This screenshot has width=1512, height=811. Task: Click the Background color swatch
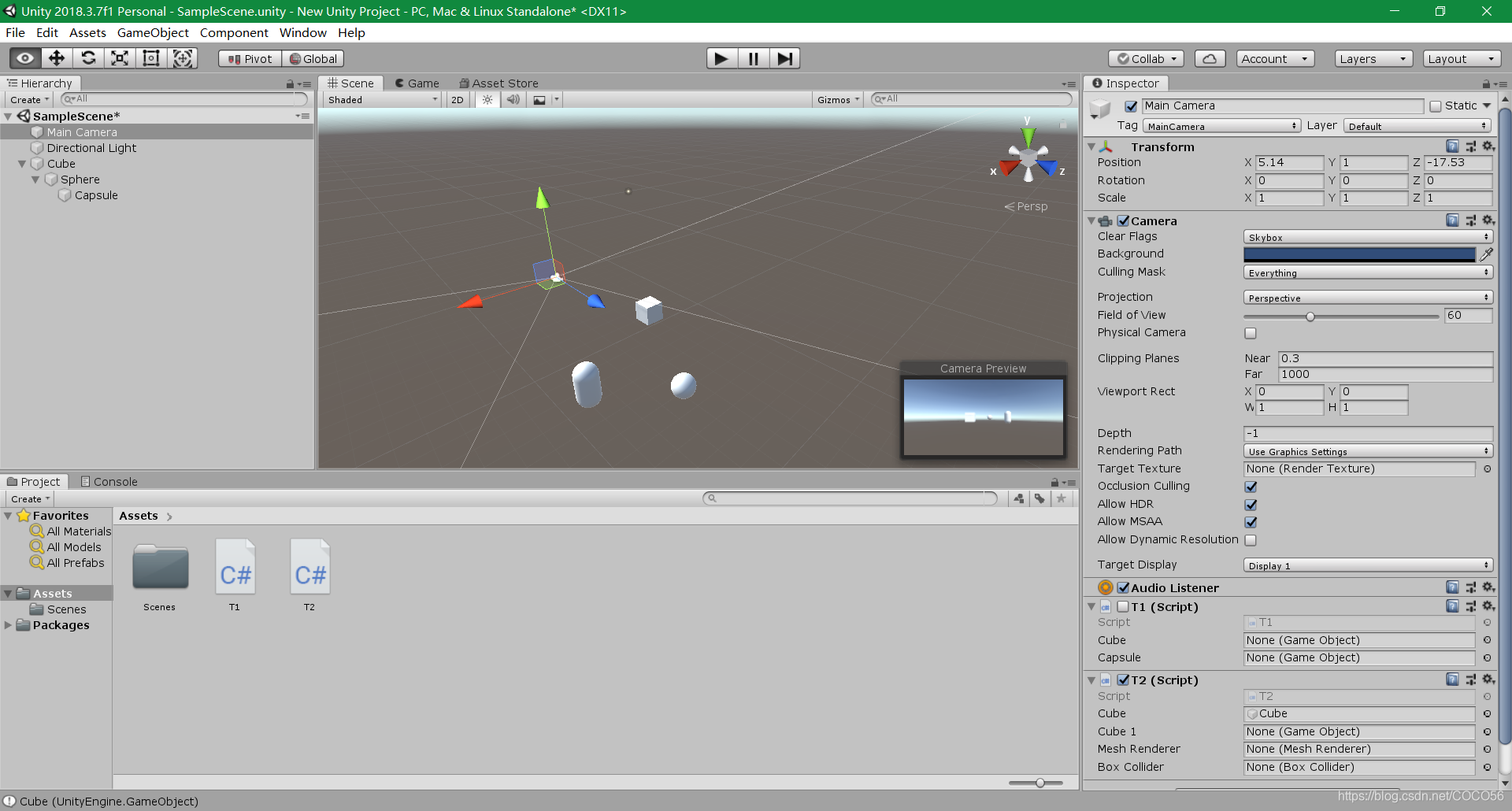click(x=1359, y=254)
